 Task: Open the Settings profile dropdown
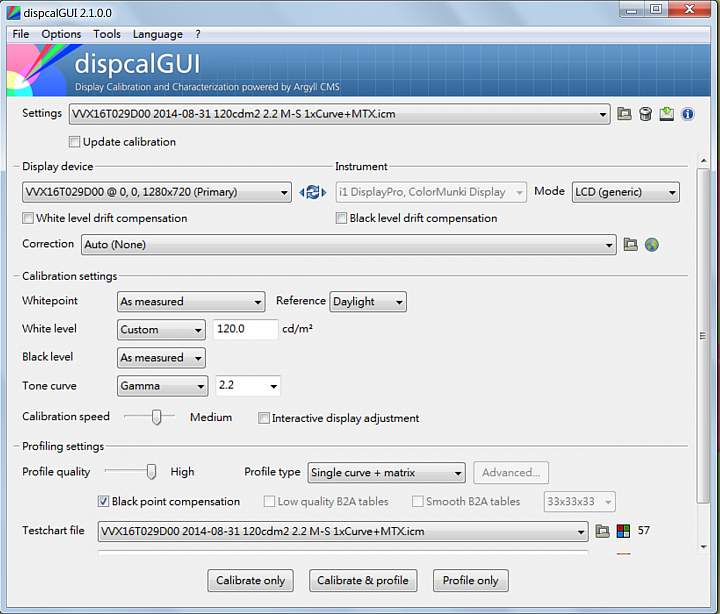tap(339, 114)
